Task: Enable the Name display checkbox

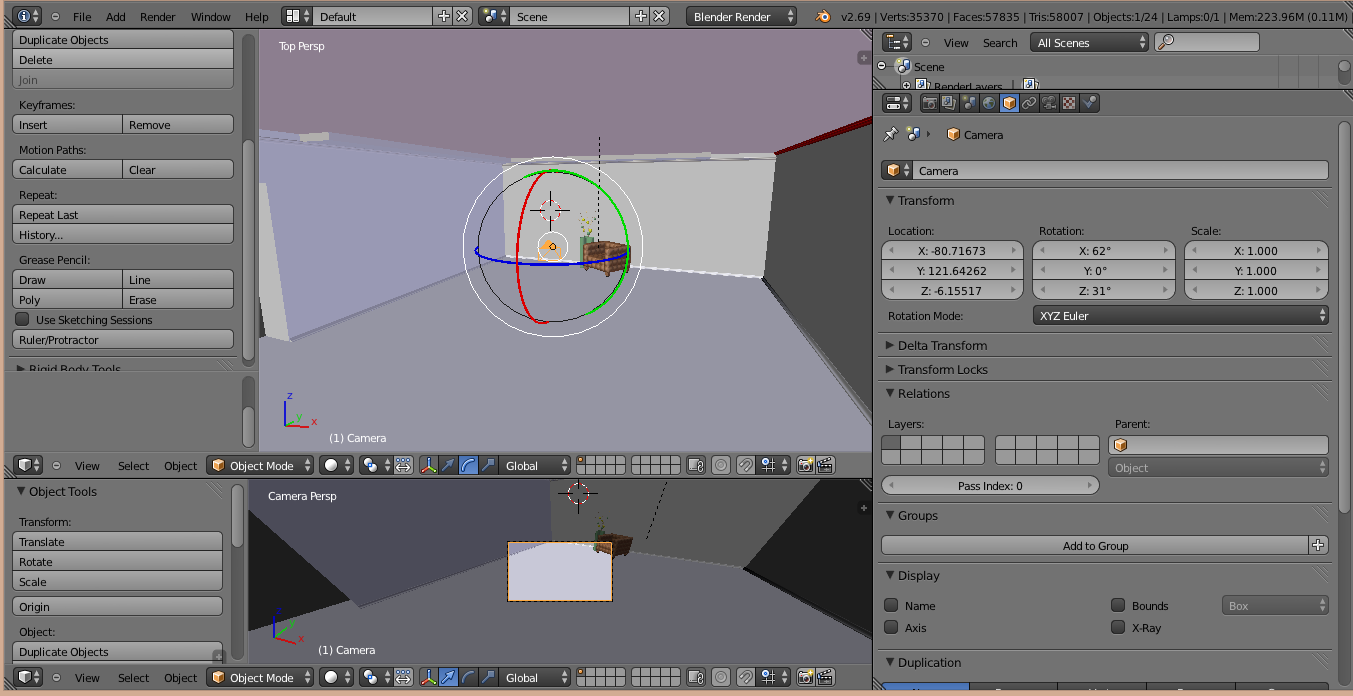Action: tap(891, 605)
